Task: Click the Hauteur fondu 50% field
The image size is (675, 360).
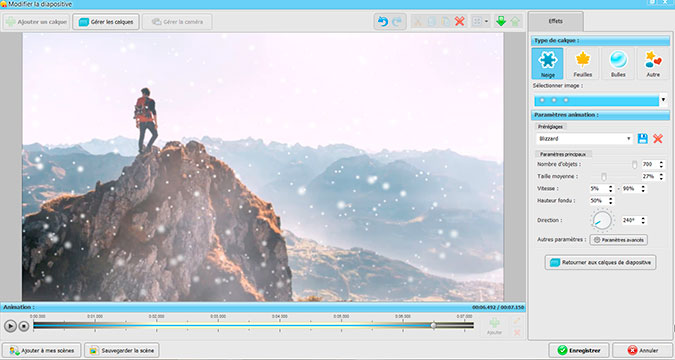Action: tap(598, 201)
